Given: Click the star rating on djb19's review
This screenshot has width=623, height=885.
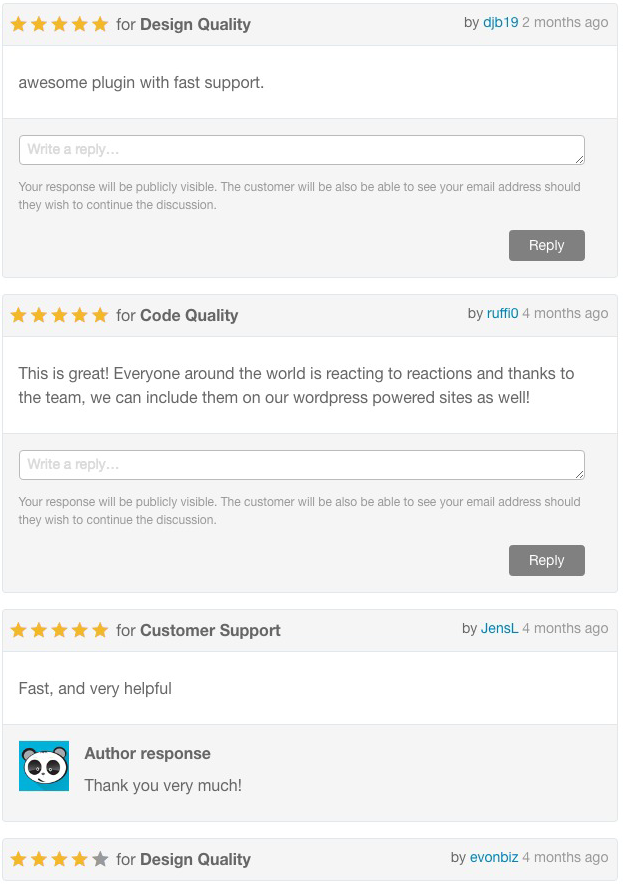Looking at the screenshot, I should pyautogui.click(x=59, y=24).
